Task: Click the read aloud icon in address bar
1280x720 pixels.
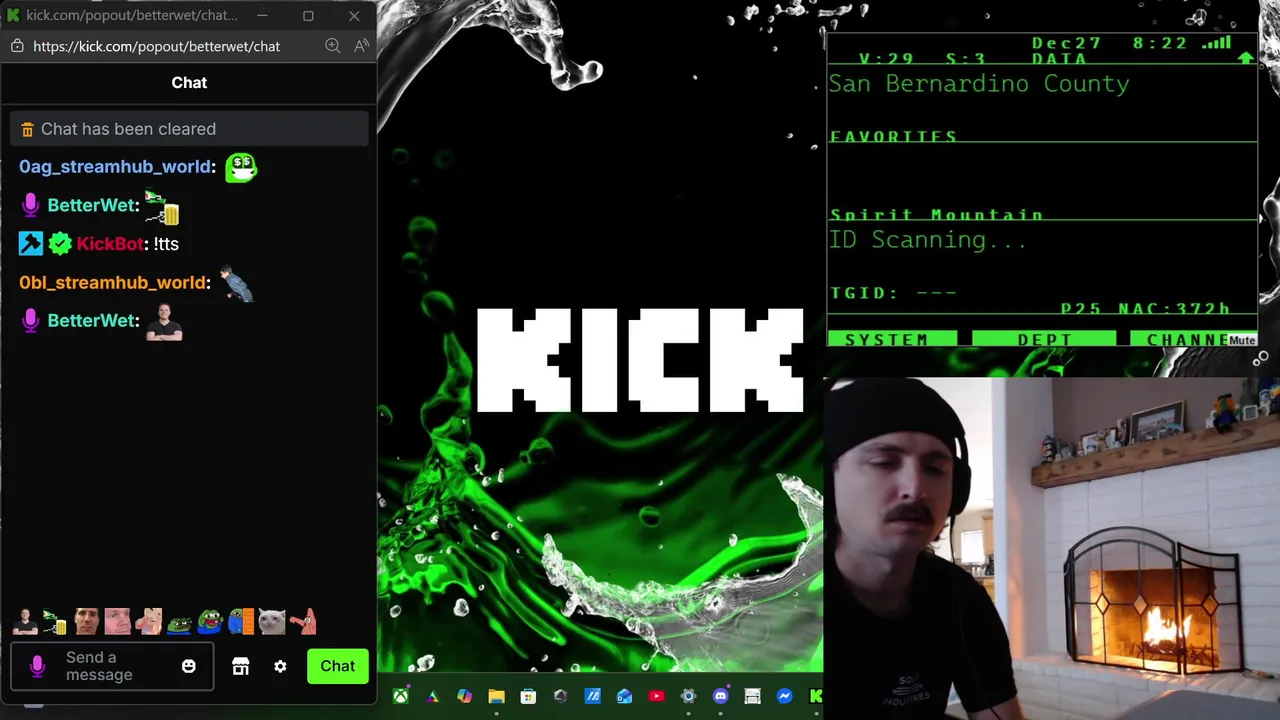Action: click(361, 46)
